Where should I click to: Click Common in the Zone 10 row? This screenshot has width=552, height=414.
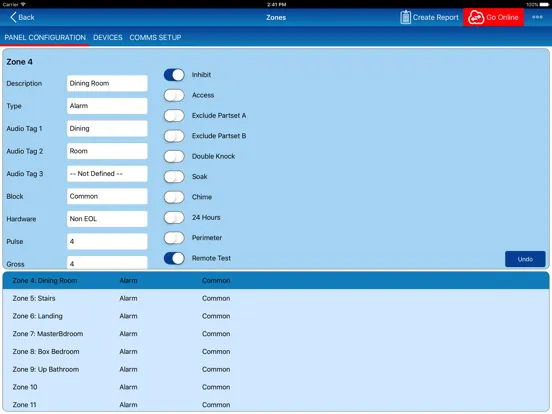[x=216, y=387]
